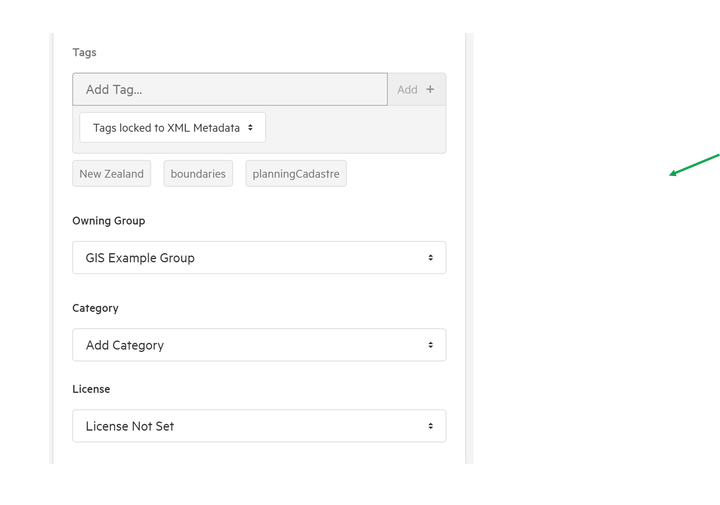
Task: Click the Tags section label
Action: pos(84,52)
